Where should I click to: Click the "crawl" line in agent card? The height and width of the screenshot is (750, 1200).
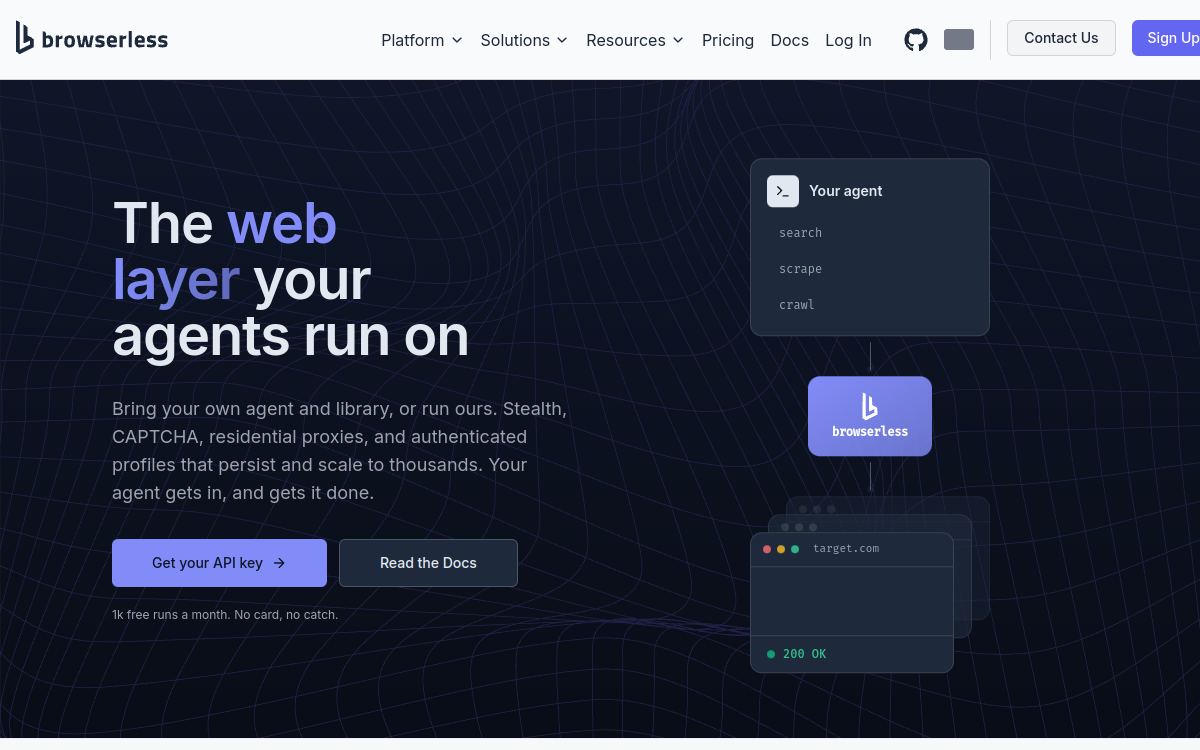[x=797, y=305]
